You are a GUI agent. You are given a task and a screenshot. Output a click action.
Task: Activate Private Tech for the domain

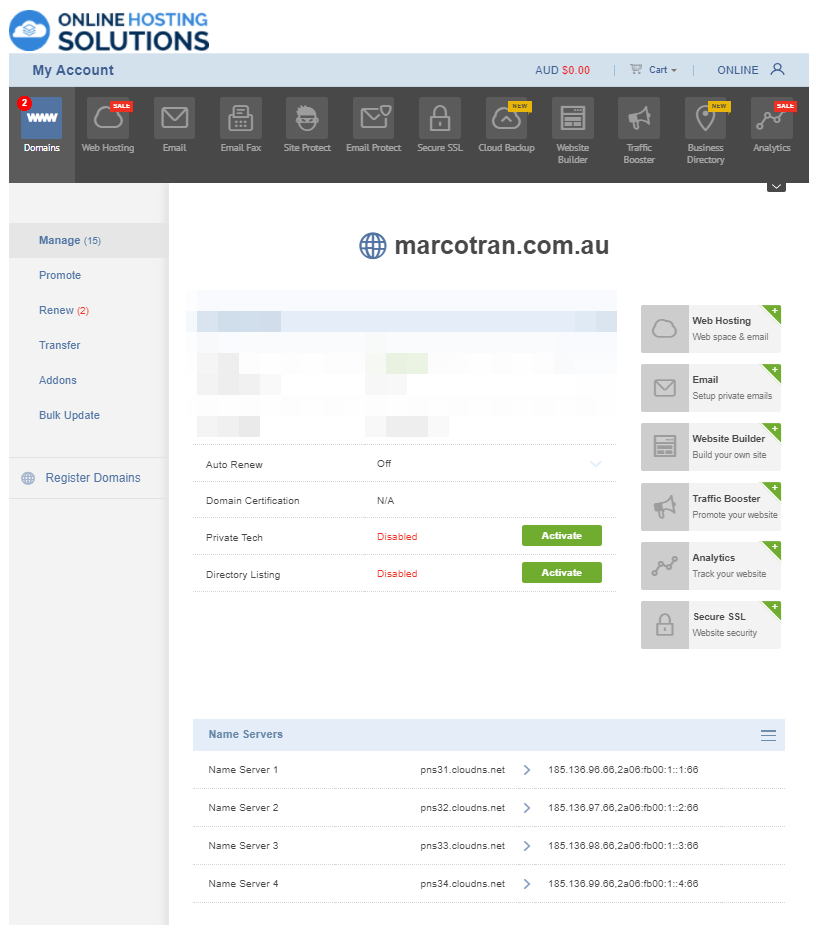pyautogui.click(x=561, y=535)
